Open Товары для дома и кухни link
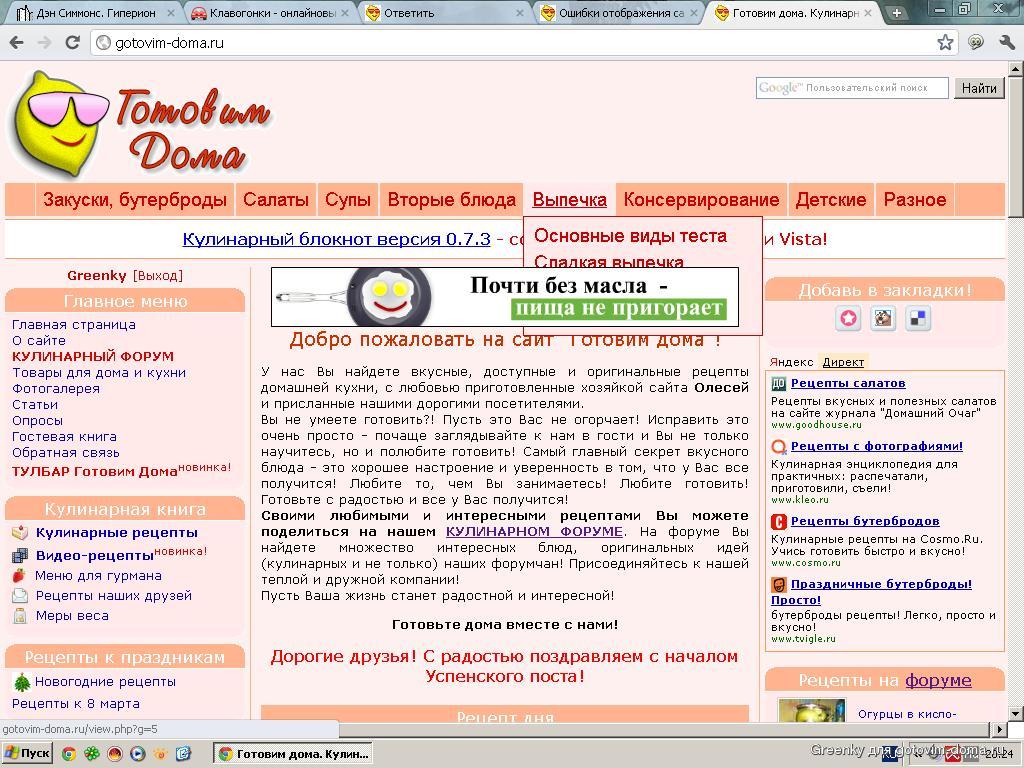This screenshot has width=1024, height=768. pos(99,373)
